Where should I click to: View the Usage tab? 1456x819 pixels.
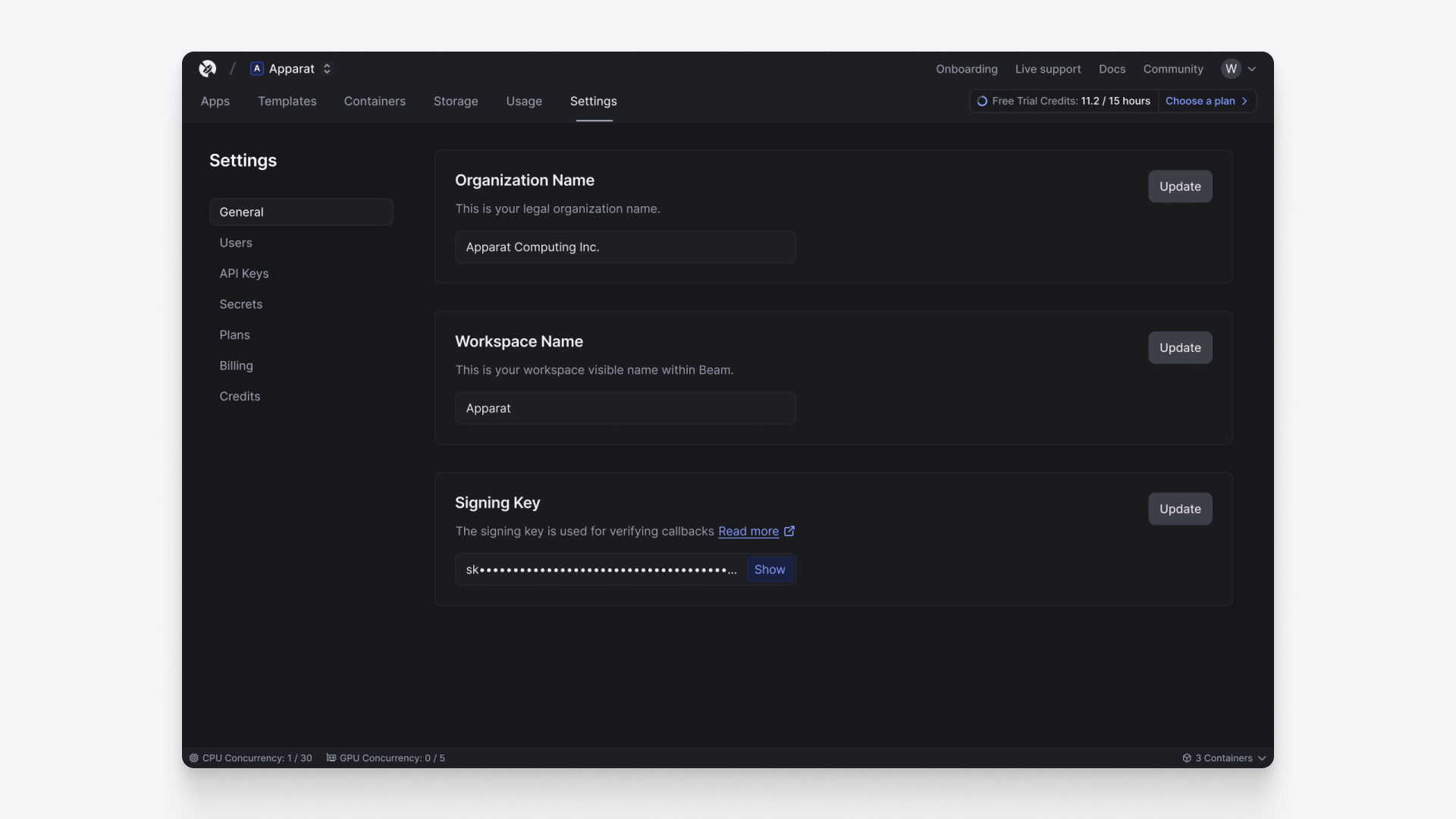click(524, 101)
